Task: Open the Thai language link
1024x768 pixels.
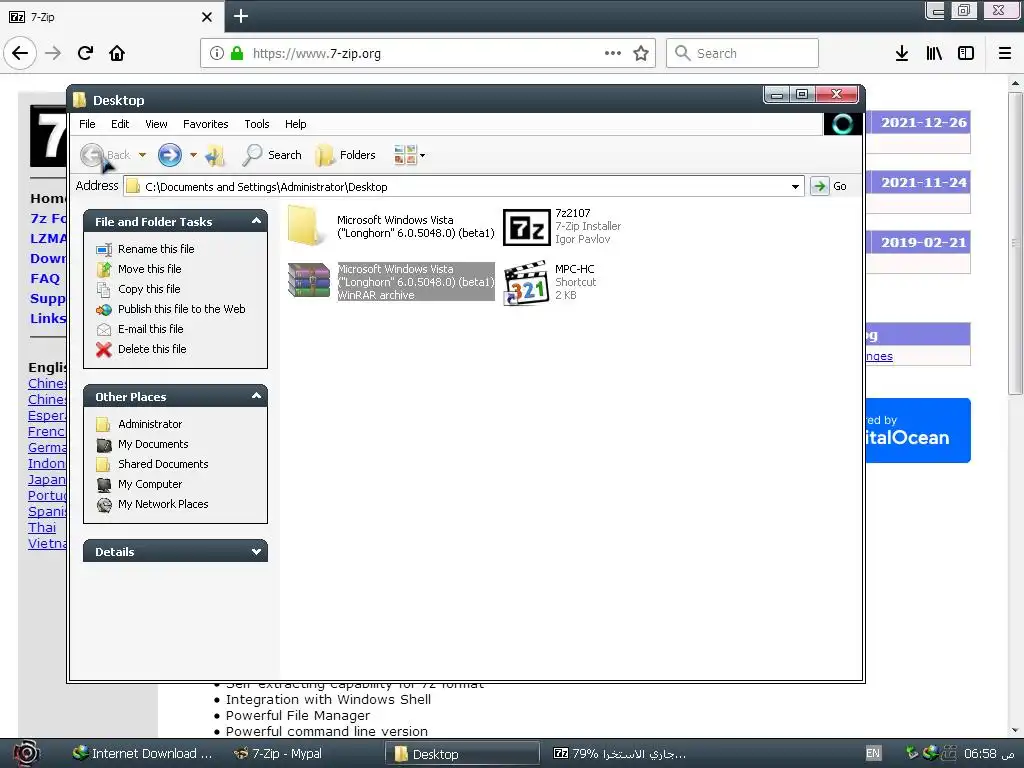Action: [x=42, y=528]
